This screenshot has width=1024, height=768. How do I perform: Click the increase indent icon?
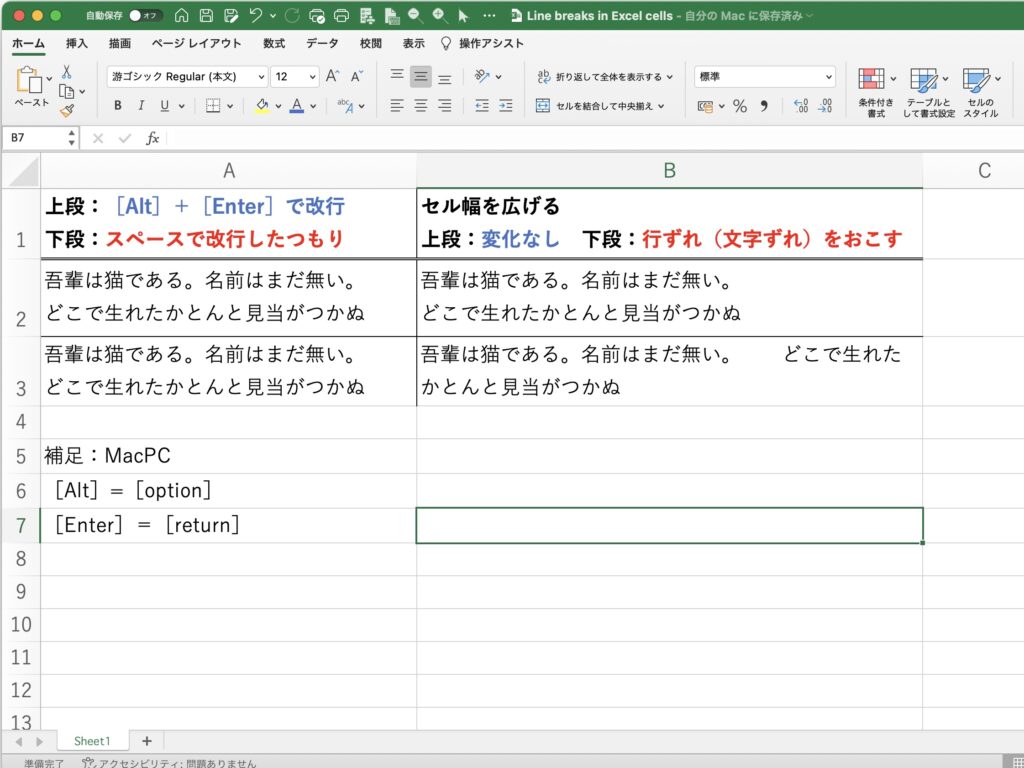(506, 106)
